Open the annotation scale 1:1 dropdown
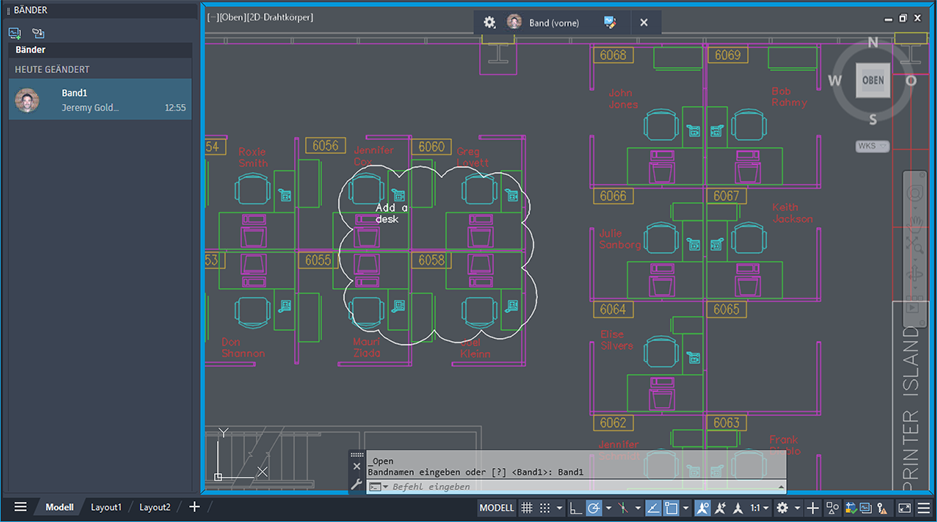 click(x=760, y=508)
